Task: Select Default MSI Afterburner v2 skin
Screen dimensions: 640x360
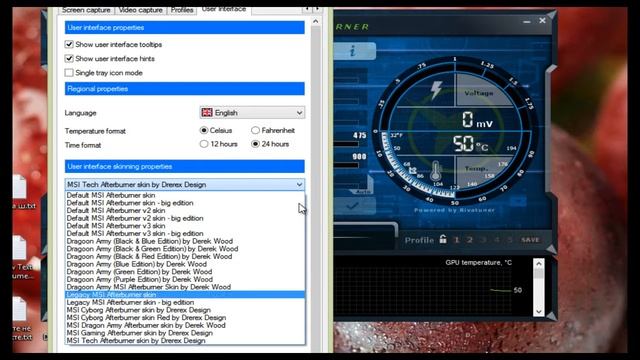Action: click(x=185, y=211)
